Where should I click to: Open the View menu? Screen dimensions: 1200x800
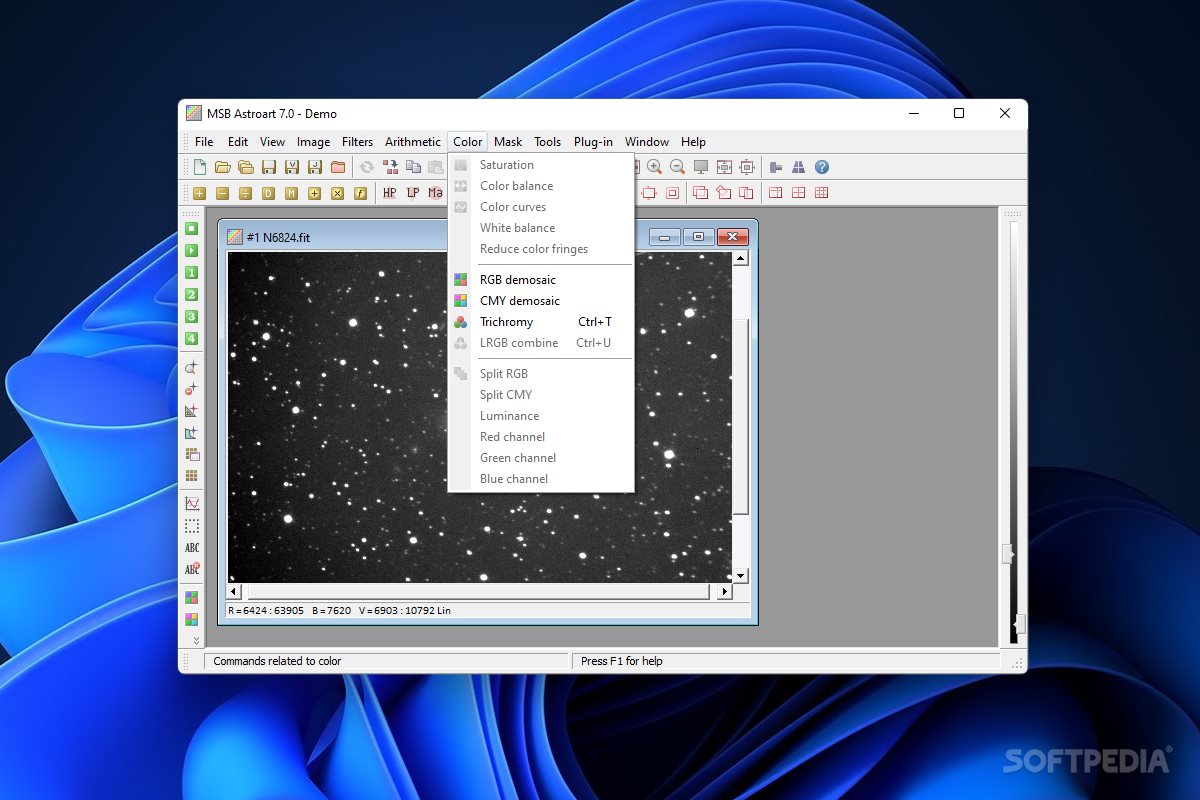click(x=272, y=142)
